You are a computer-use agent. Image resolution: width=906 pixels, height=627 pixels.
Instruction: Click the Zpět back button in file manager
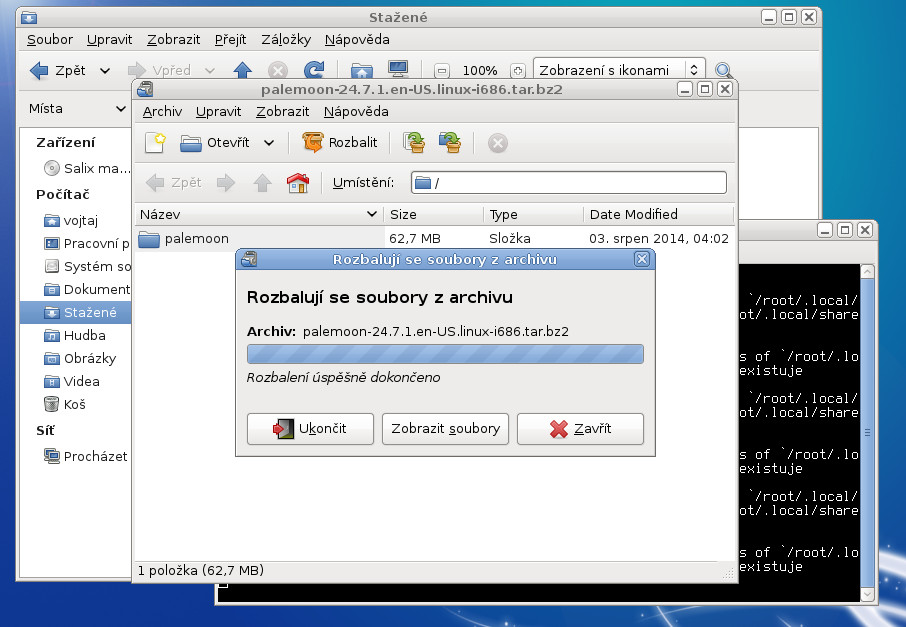(x=58, y=71)
